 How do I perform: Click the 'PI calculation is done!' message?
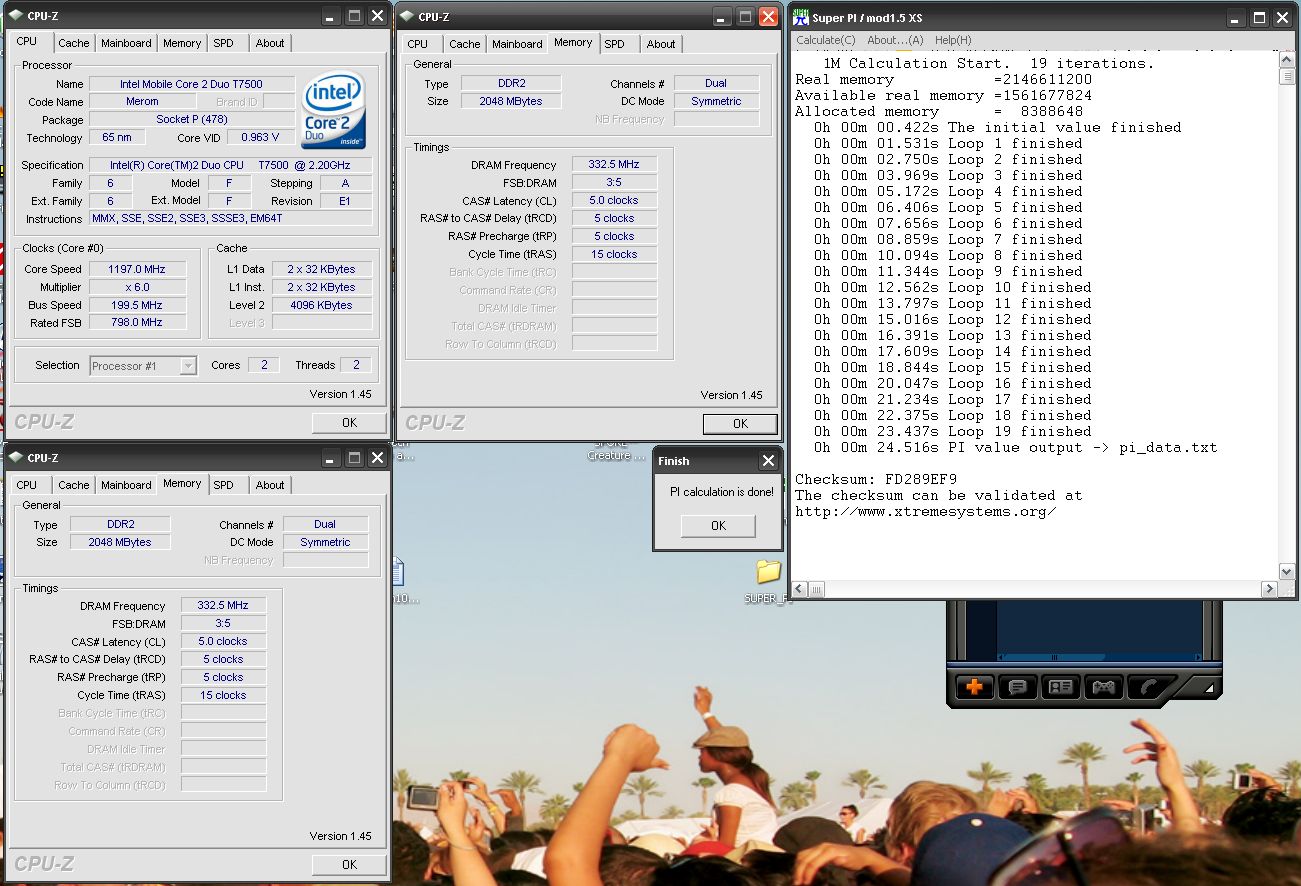(x=721, y=492)
